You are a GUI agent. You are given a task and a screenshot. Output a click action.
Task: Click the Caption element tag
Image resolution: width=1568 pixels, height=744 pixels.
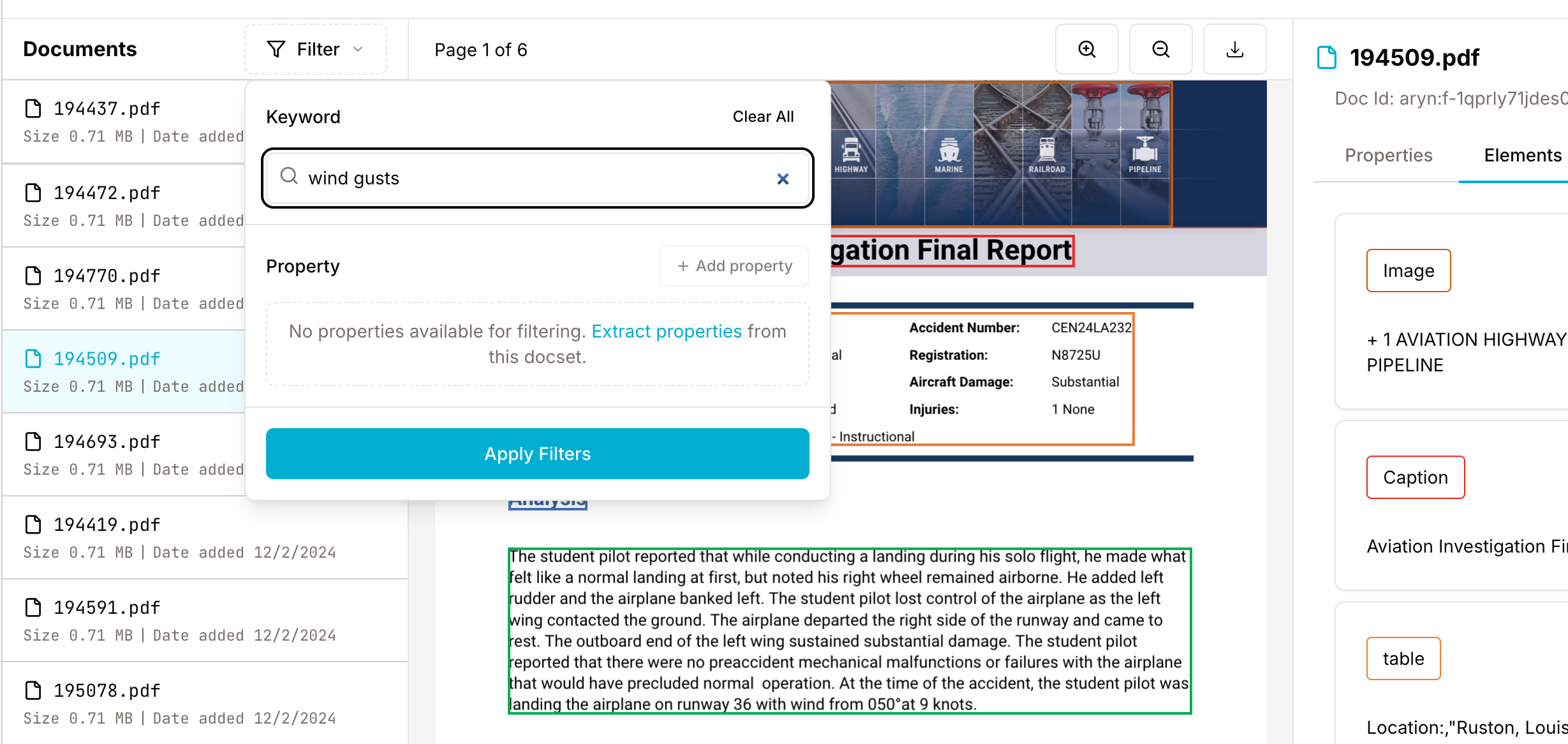[x=1415, y=477]
